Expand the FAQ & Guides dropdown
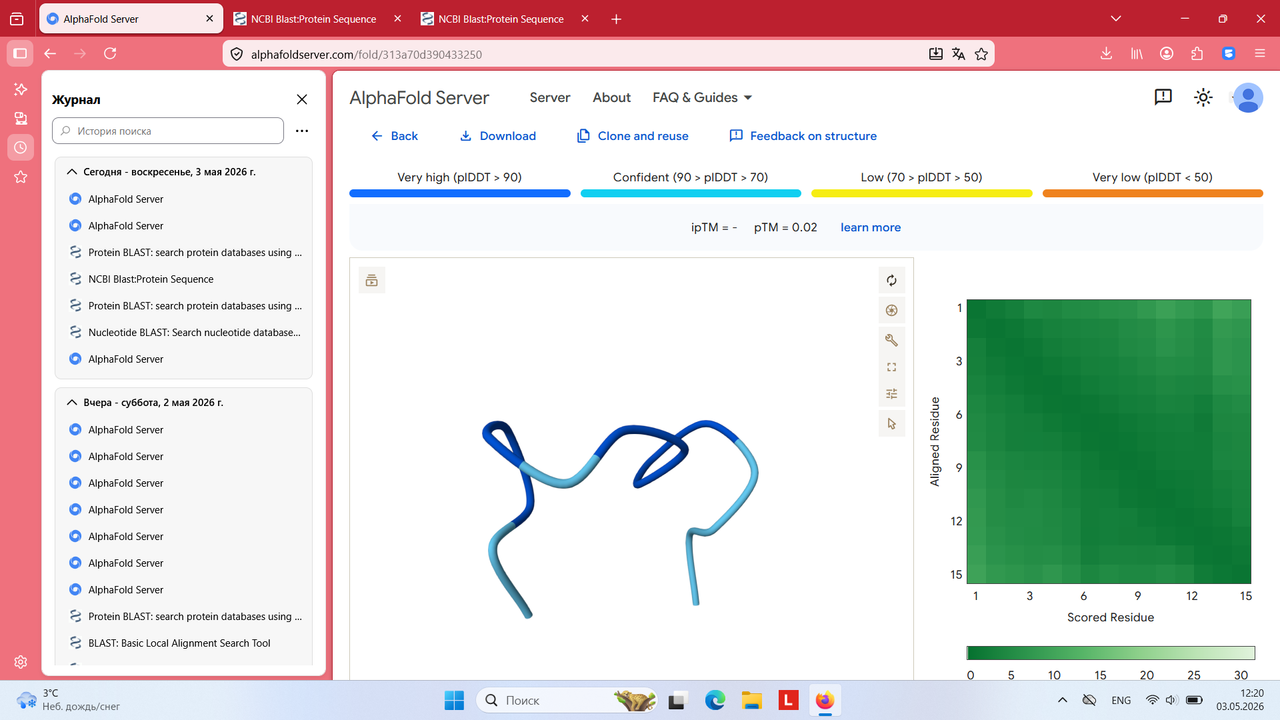1280x720 pixels. (702, 97)
